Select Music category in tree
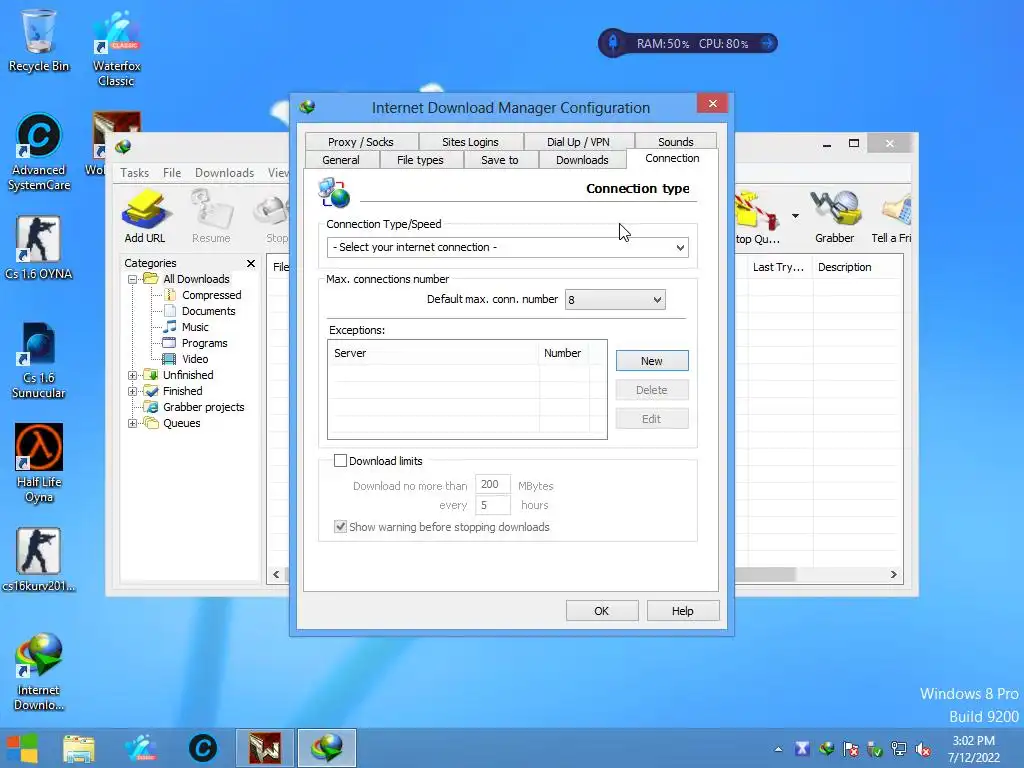This screenshot has width=1024, height=768. 195,327
